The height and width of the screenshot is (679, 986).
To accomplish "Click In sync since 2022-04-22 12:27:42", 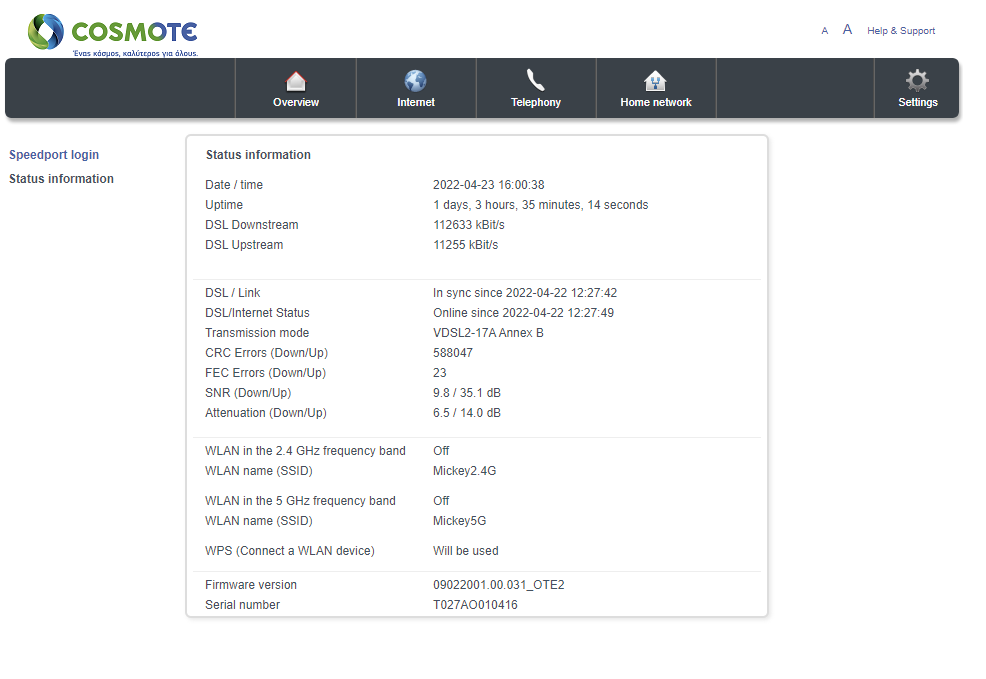I will (525, 293).
